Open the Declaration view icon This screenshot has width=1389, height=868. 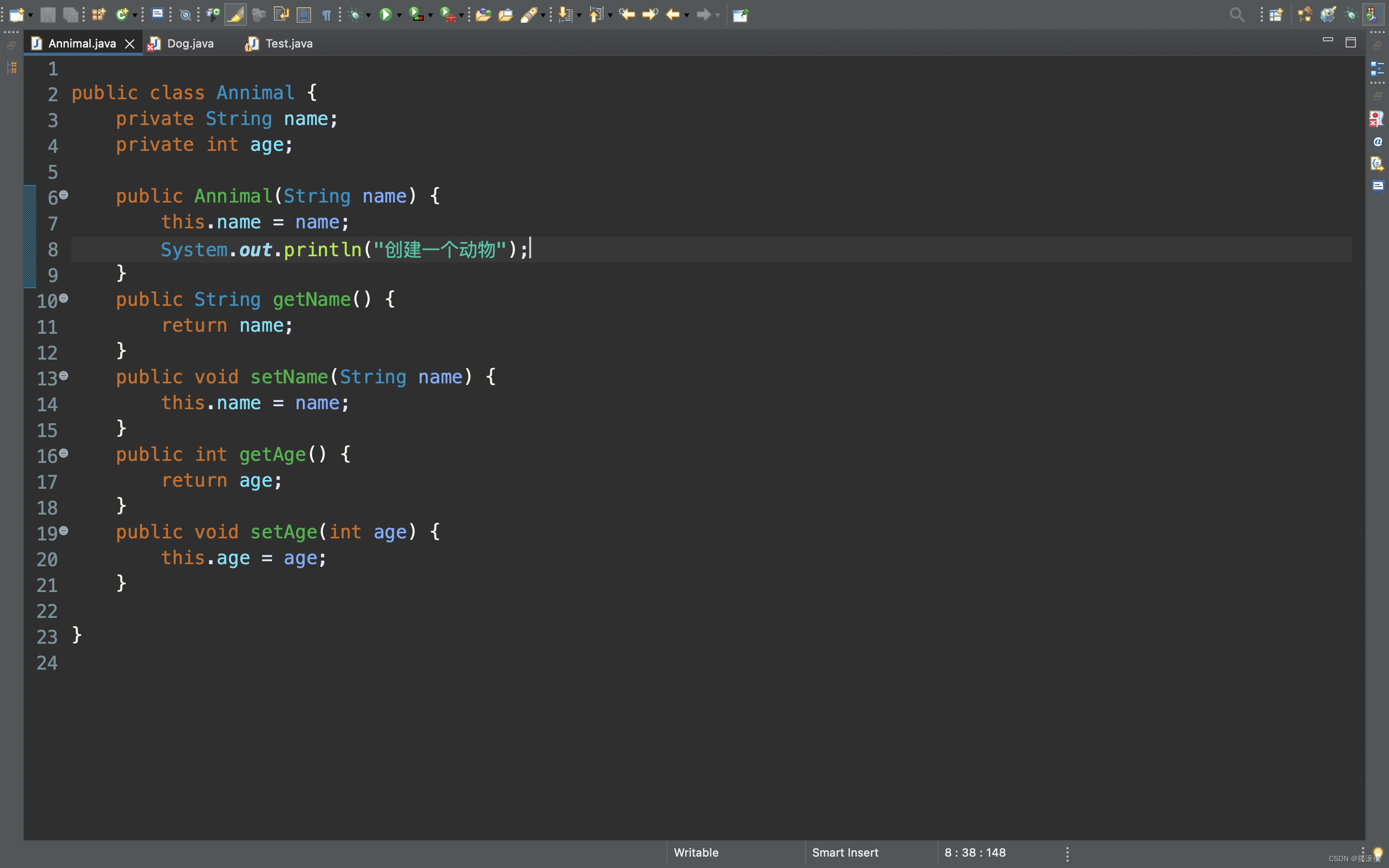tap(1377, 164)
